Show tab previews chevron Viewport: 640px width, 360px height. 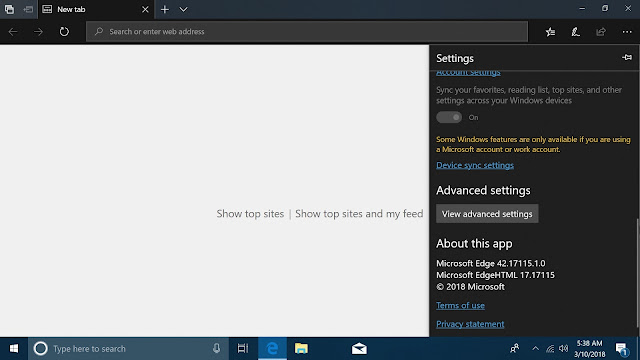183,9
